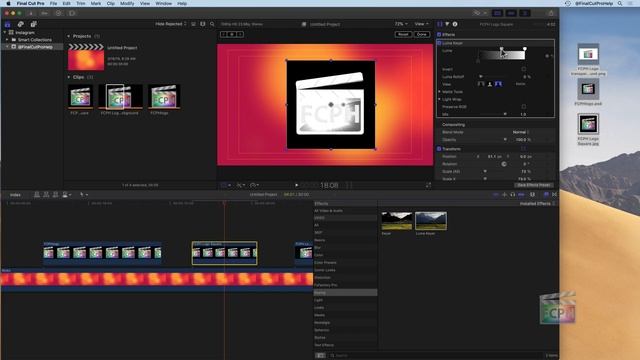Viewport: 640px width, 360px height.
Task: Collapse the Clips section in browser
Action: click(69, 77)
